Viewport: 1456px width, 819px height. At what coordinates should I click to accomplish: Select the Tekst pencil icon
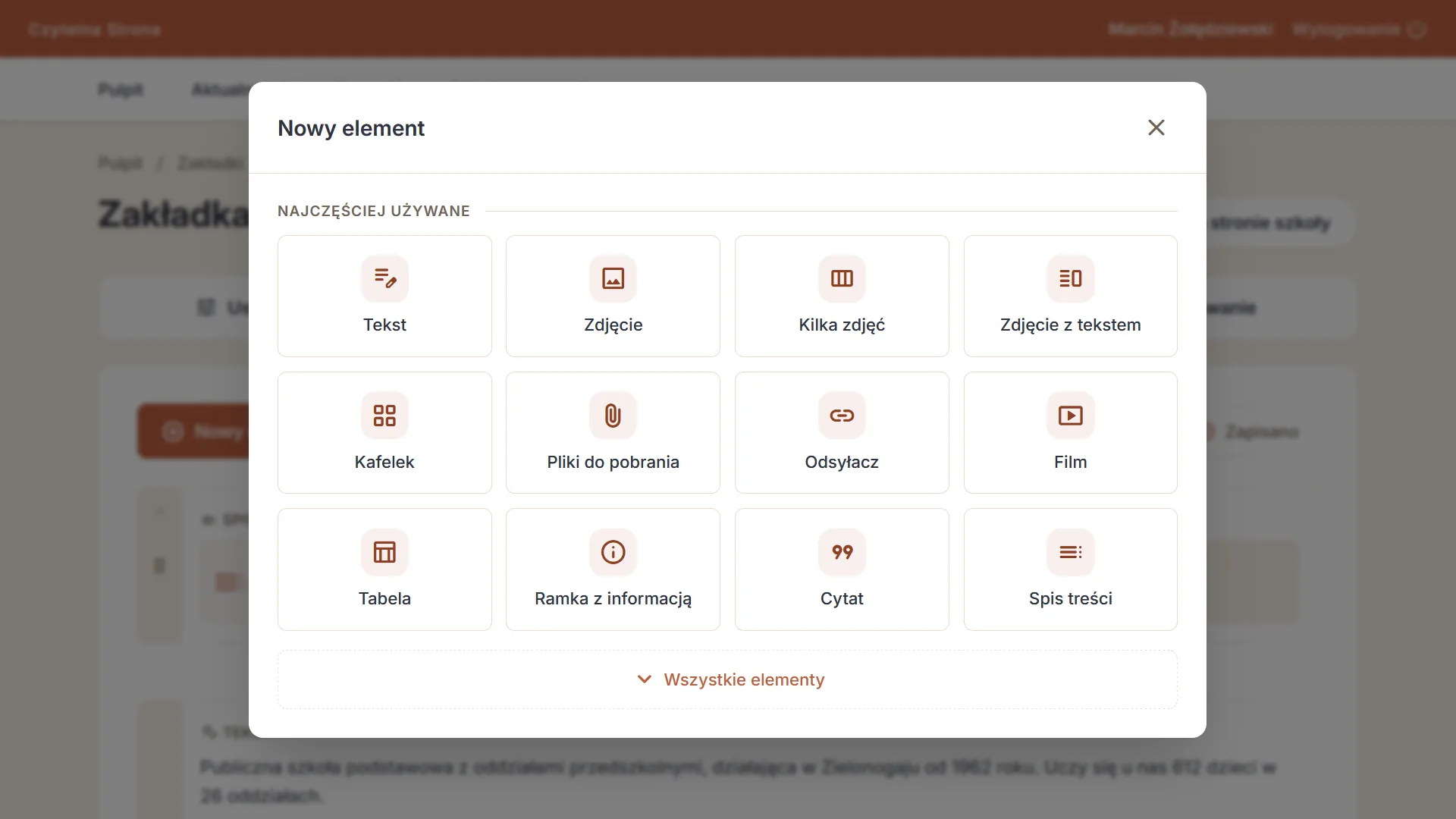click(x=385, y=278)
